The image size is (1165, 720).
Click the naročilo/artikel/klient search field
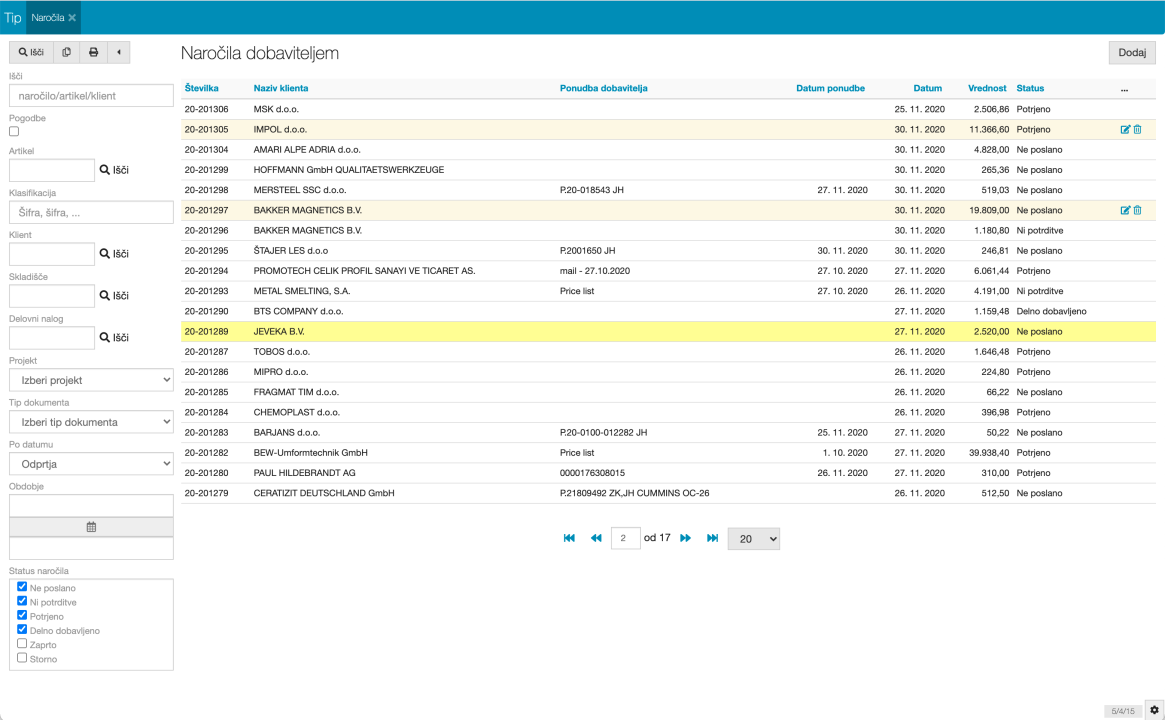[91, 95]
